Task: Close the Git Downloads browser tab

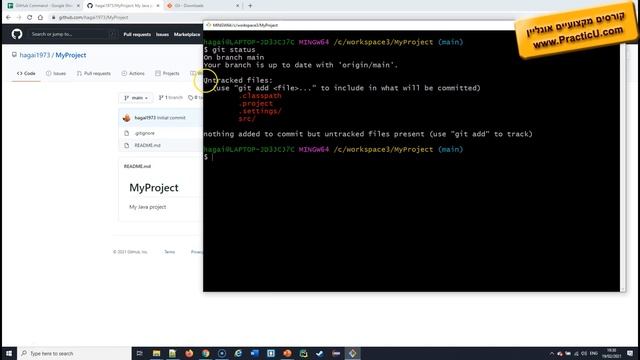Action: [238, 6]
